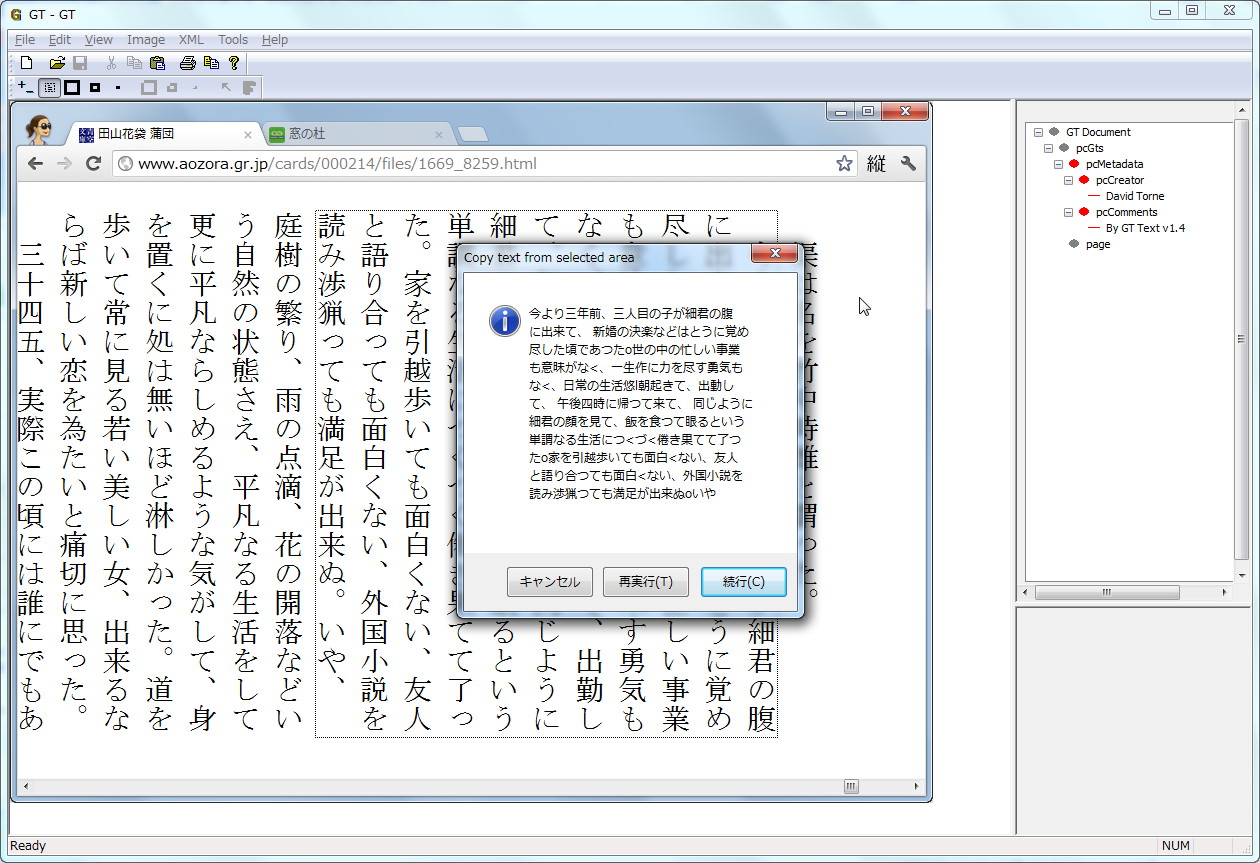Create a new GT document
The width and height of the screenshot is (1260, 863).
pyautogui.click(x=25, y=62)
